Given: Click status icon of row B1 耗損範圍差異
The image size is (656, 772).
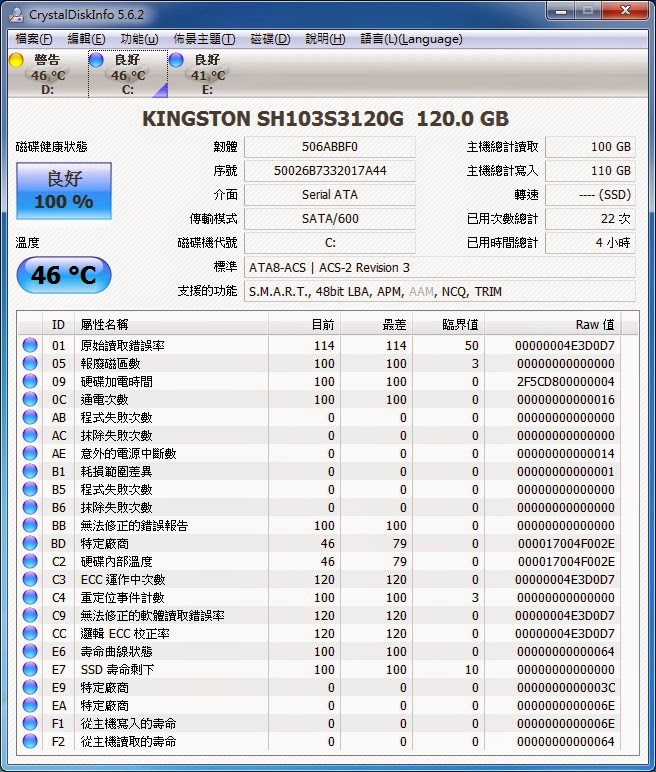Looking at the screenshot, I should click(x=30, y=471).
